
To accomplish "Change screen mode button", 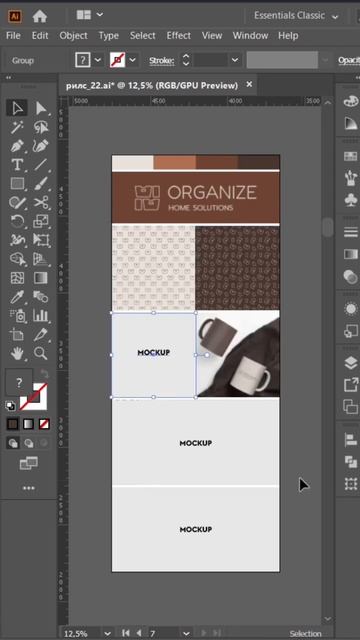I will [29, 463].
